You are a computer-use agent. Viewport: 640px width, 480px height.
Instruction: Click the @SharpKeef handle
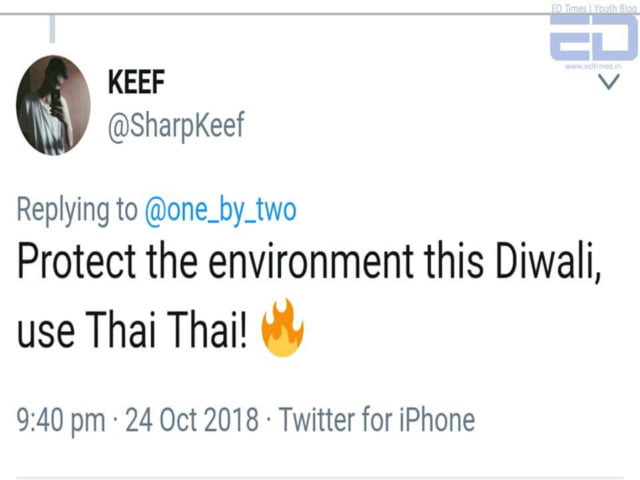point(175,128)
